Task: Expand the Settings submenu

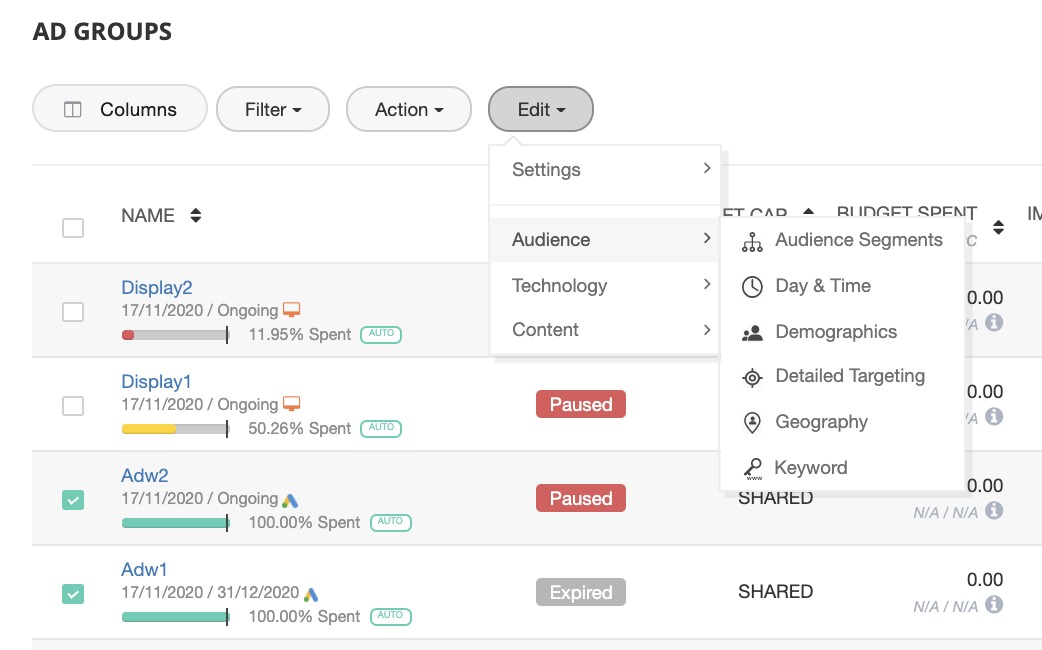Action: [x=605, y=170]
